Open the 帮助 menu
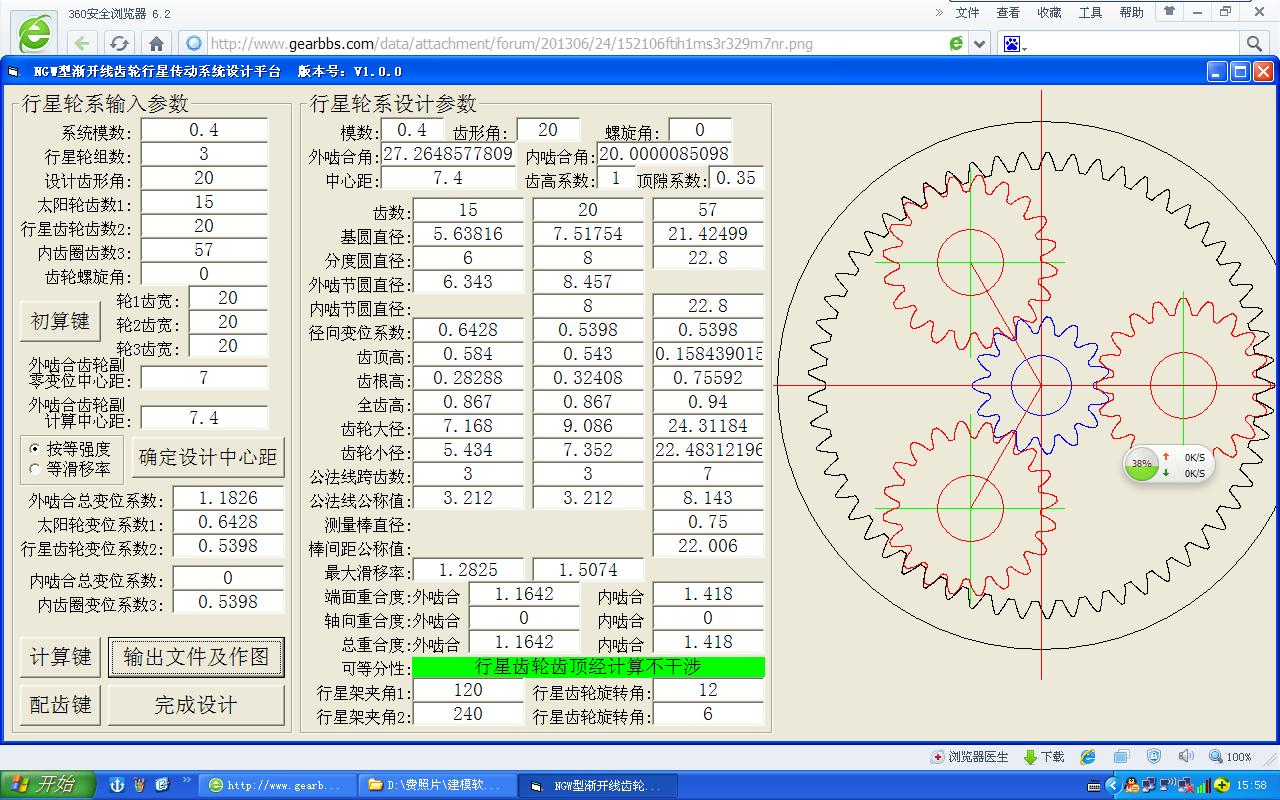The height and width of the screenshot is (800, 1280). (x=1131, y=13)
